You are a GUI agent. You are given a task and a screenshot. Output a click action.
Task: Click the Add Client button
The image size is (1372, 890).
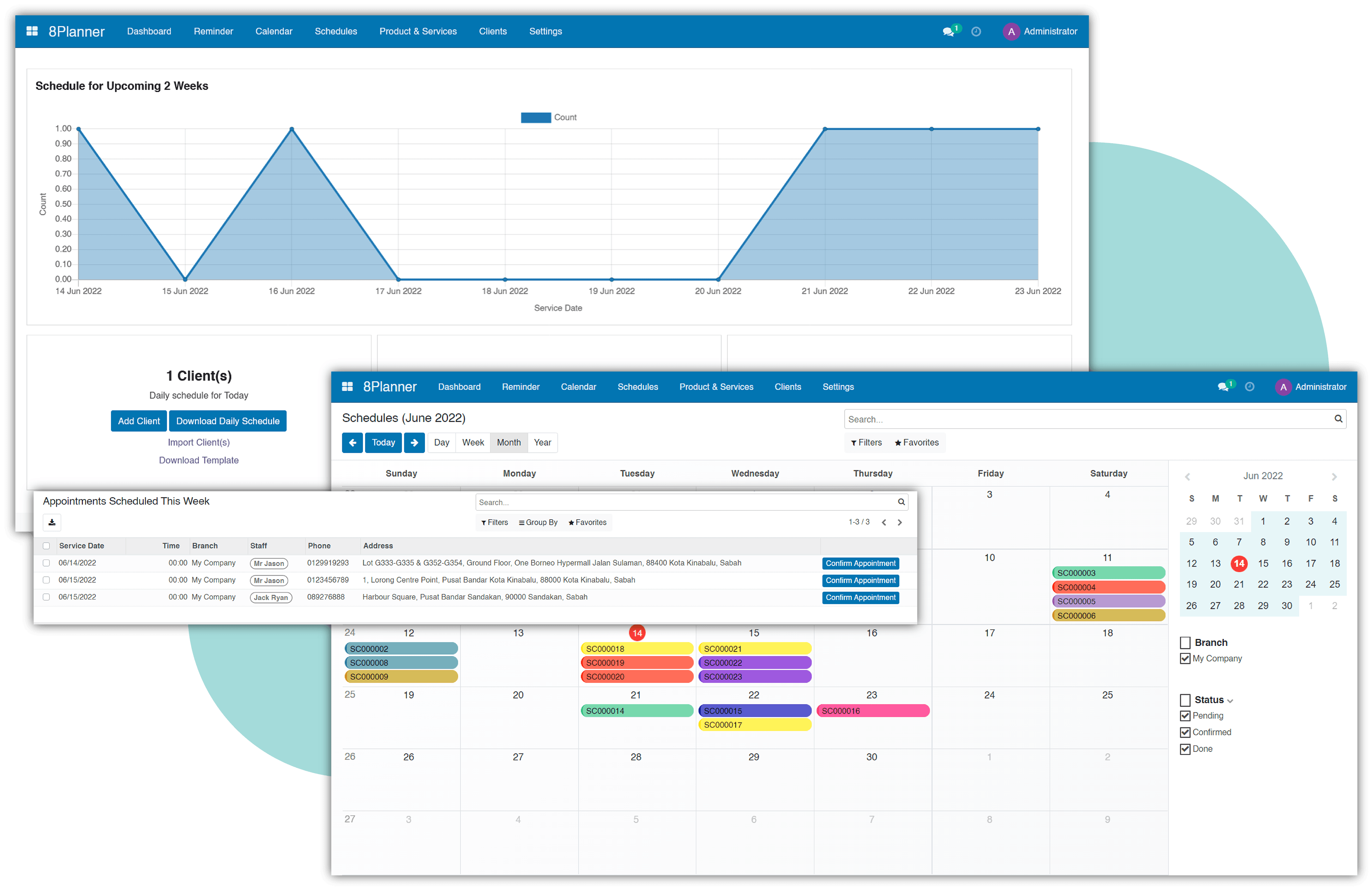(x=139, y=421)
